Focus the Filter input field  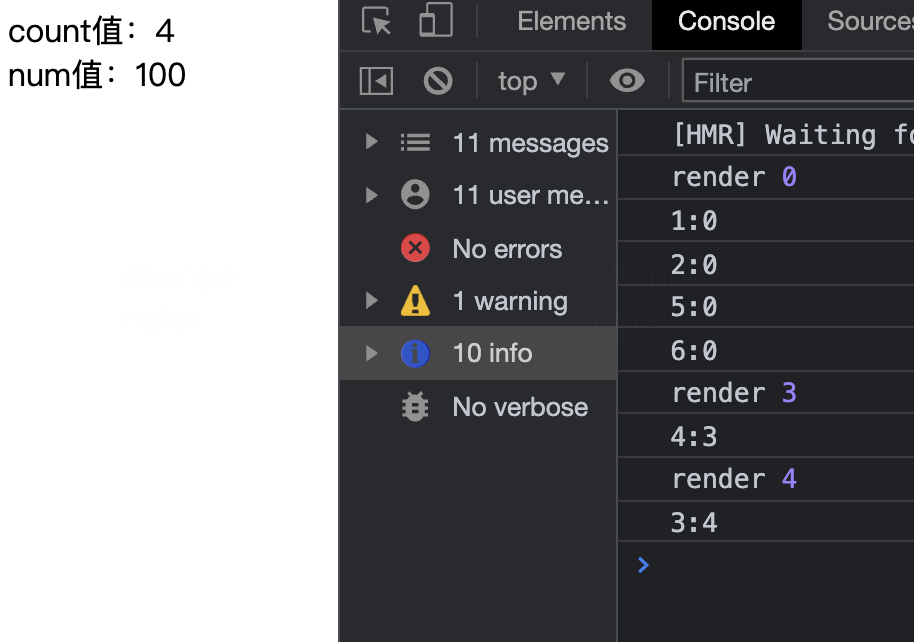click(798, 82)
